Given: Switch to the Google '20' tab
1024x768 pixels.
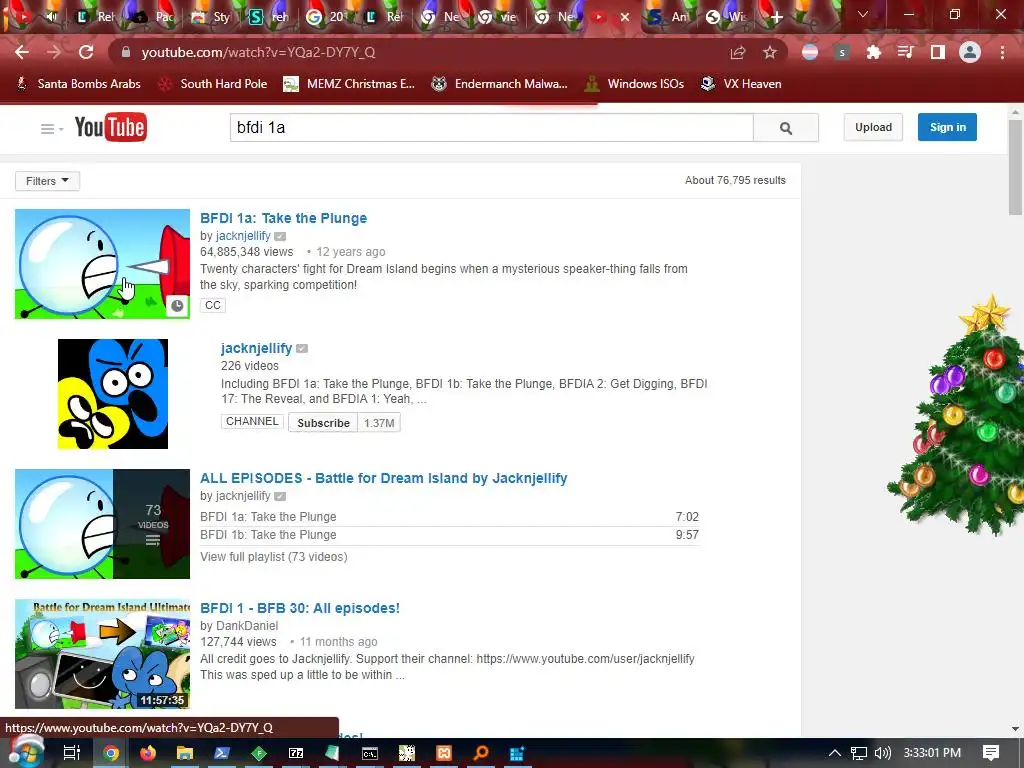Looking at the screenshot, I should 327,17.
